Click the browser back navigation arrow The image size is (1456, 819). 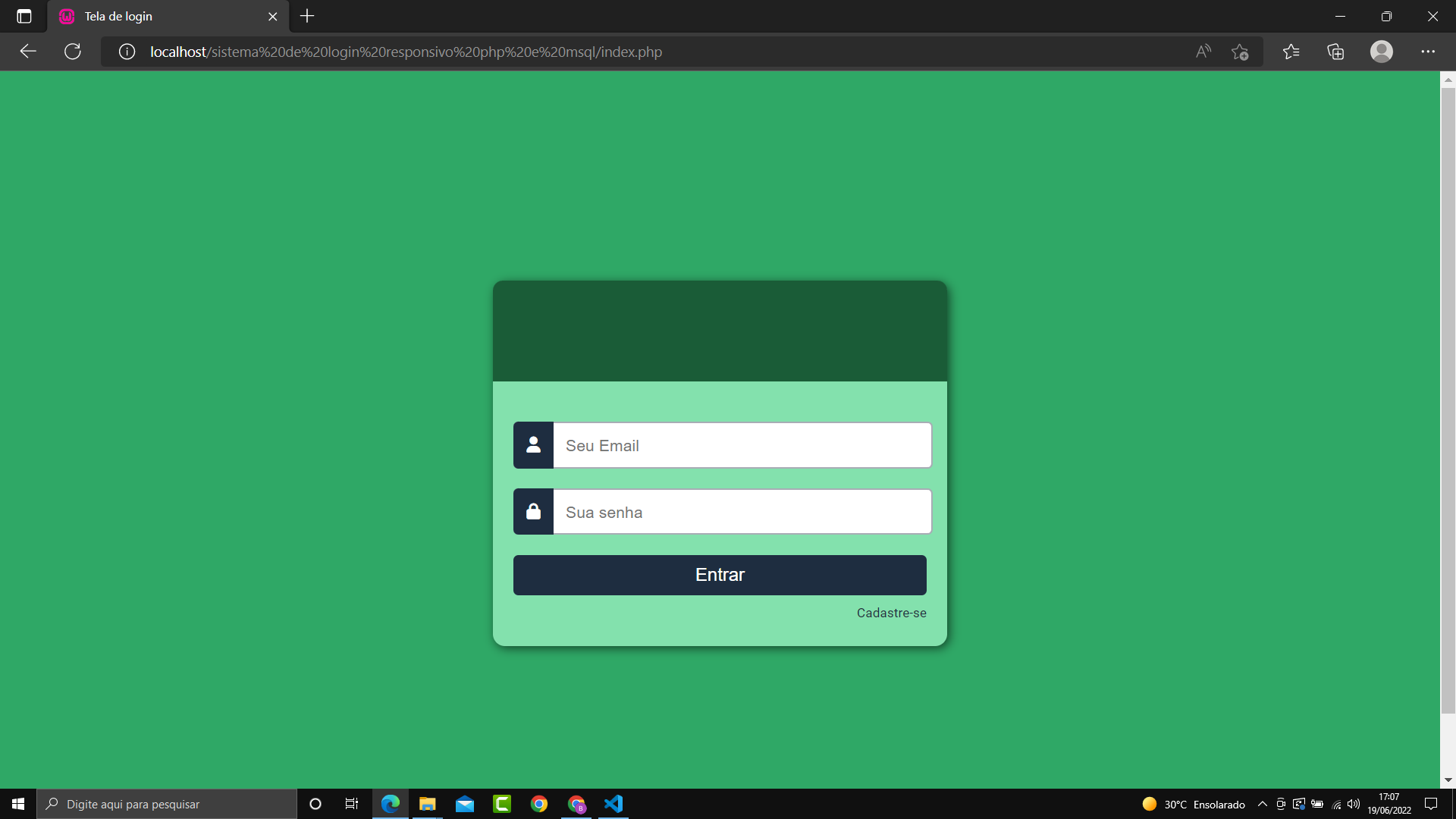pyautogui.click(x=27, y=52)
